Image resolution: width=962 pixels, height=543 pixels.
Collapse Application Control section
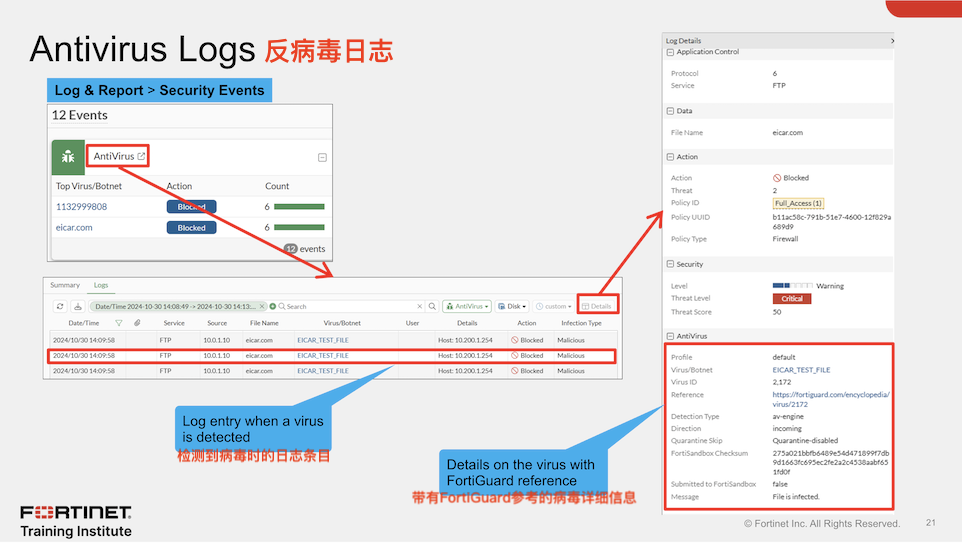(x=670, y=52)
